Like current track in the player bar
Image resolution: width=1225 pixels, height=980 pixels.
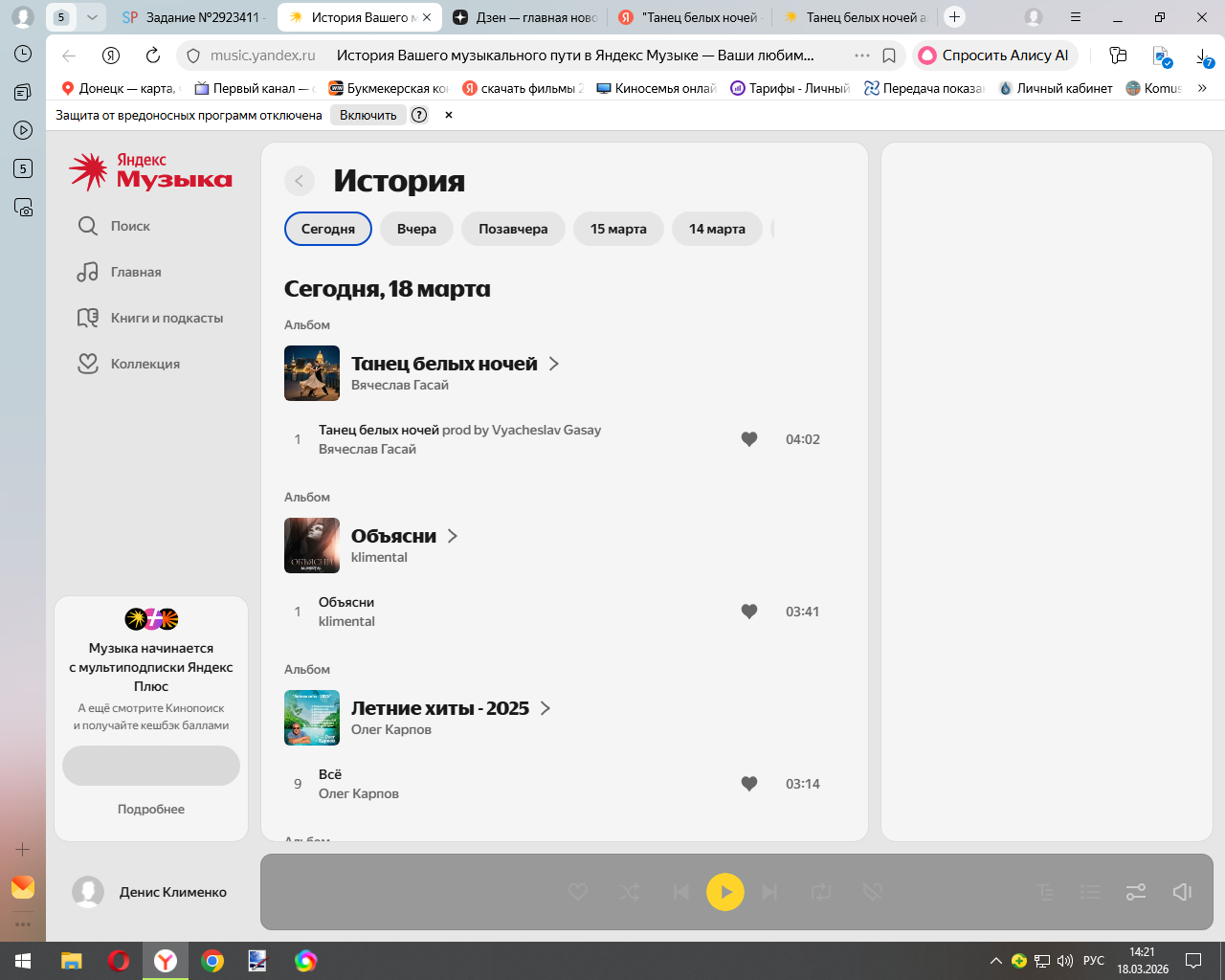click(578, 892)
